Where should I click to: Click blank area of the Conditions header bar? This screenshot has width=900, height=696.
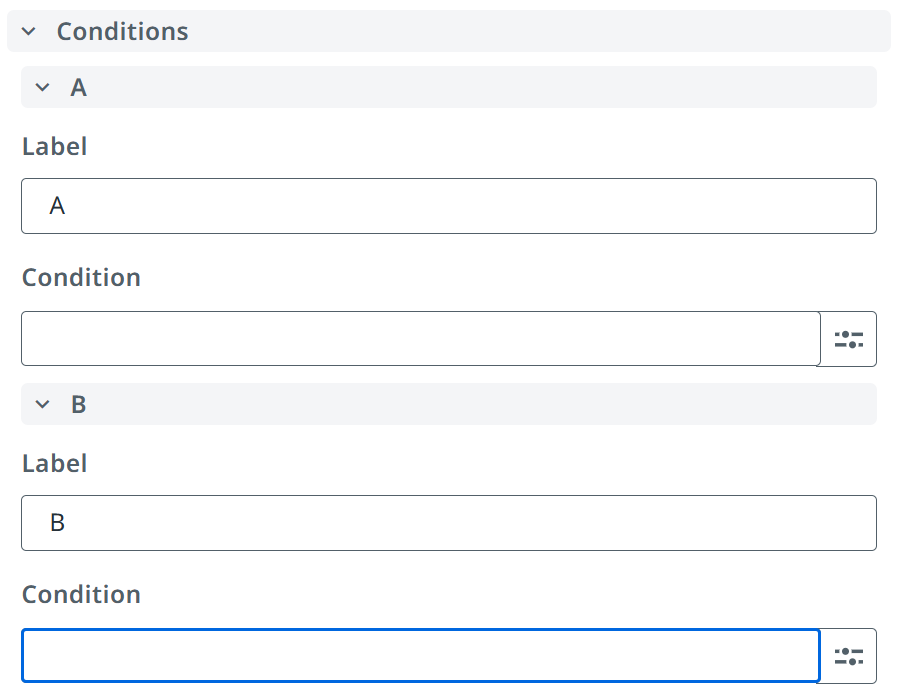pyautogui.click(x=540, y=32)
